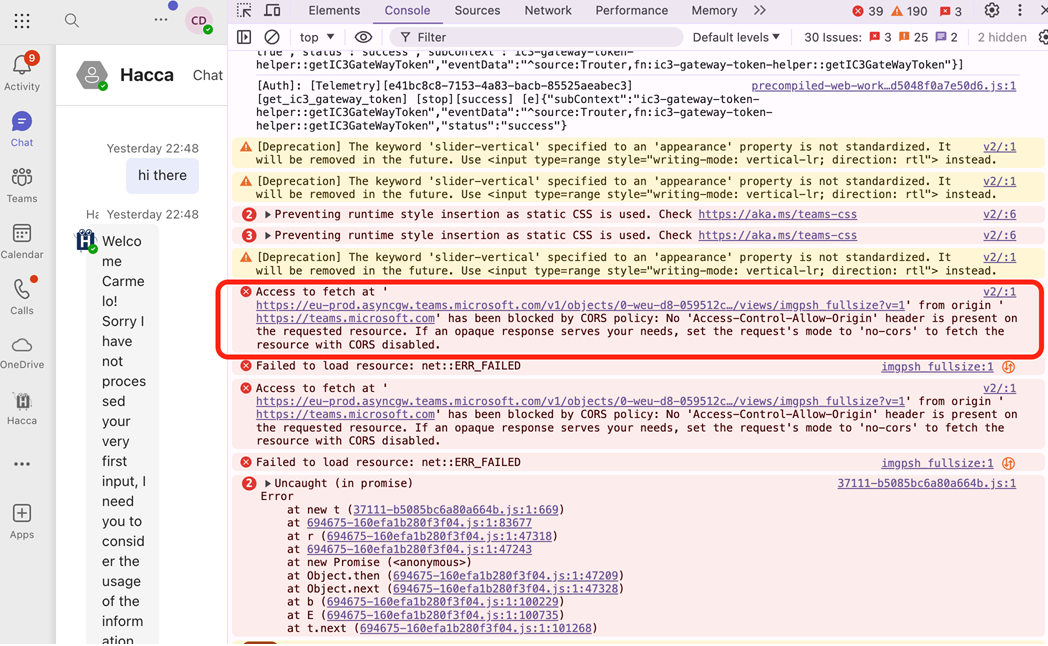Image resolution: width=1048 pixels, height=646 pixels.
Task: Expand the Uncaught (in promise) error
Action: pos(267,484)
